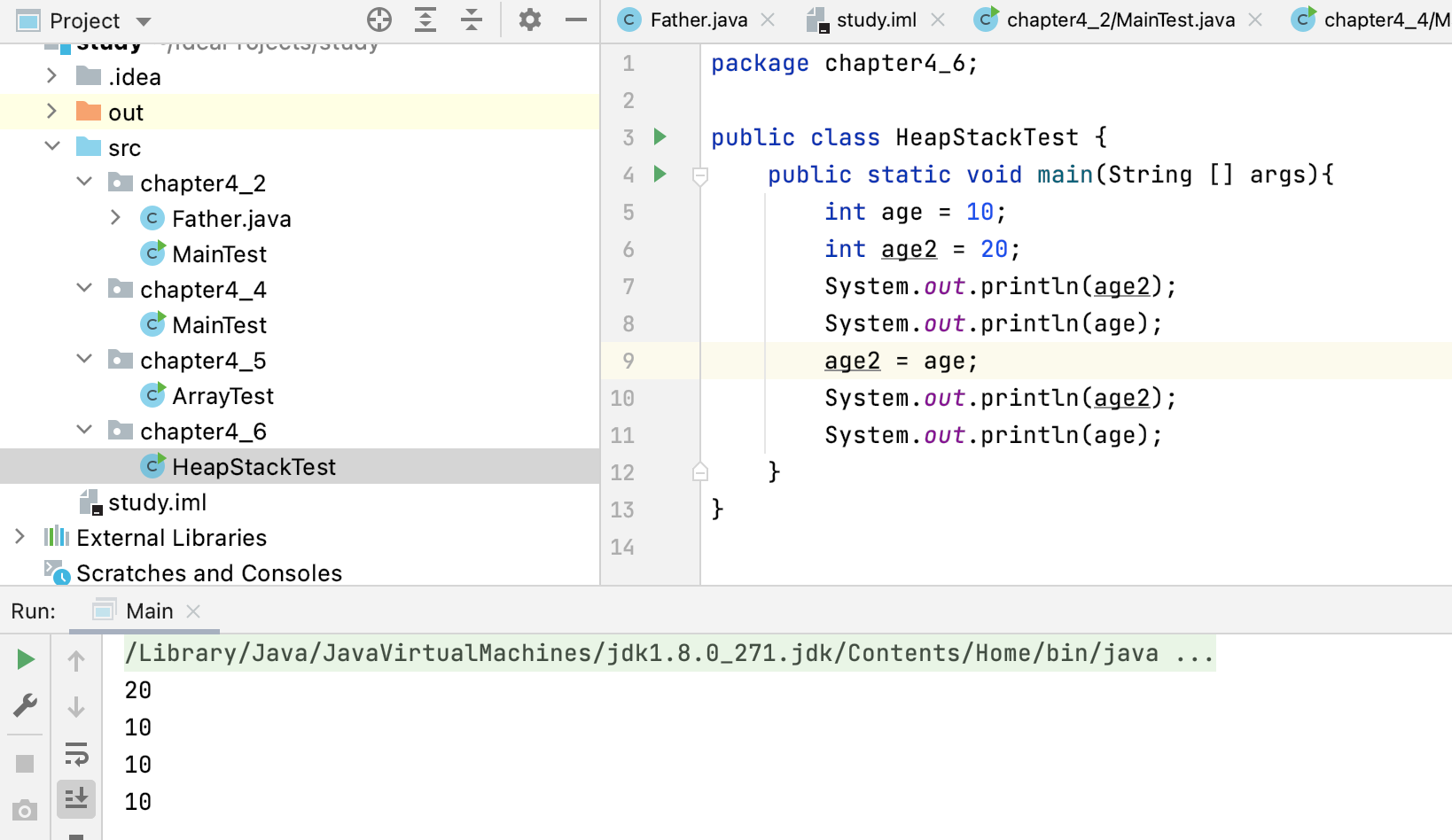Close the Father.java tab
The image size is (1452, 840).
click(768, 19)
